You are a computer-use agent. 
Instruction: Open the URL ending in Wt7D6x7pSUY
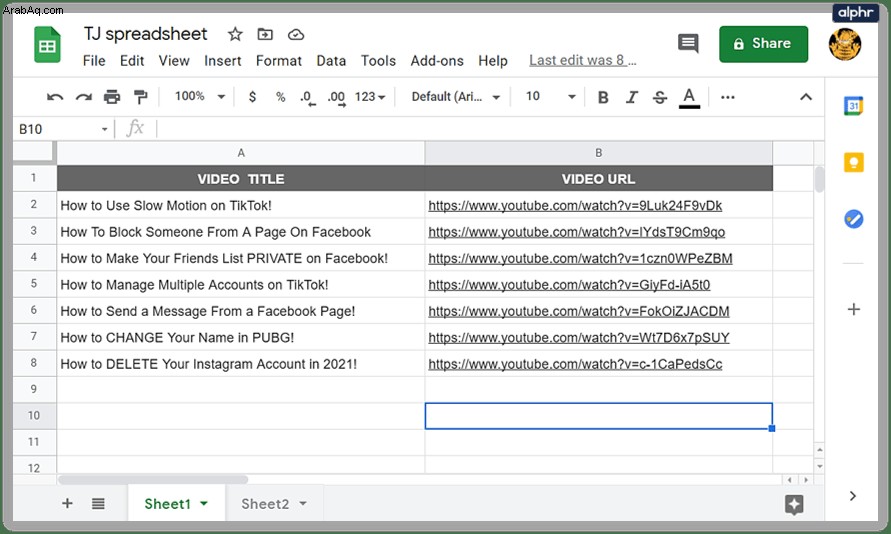tap(578, 337)
